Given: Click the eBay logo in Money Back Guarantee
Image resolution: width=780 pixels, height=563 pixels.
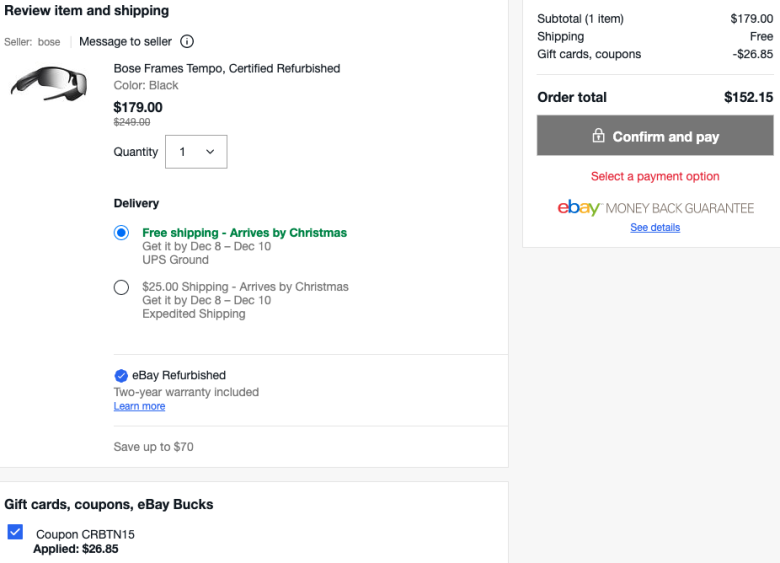Looking at the screenshot, I should point(579,207).
